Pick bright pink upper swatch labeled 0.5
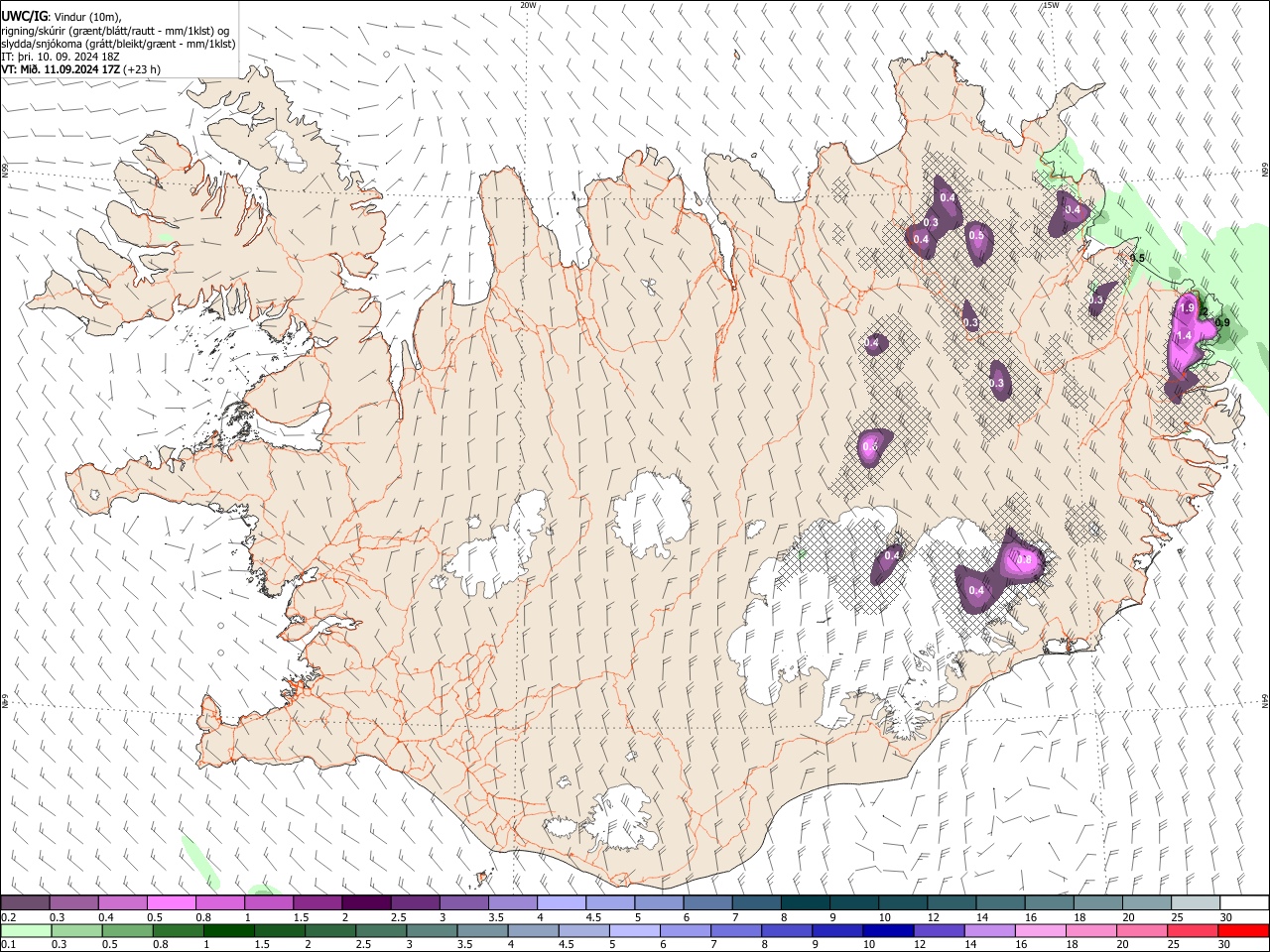The height and width of the screenshot is (952, 1270). tap(171, 902)
